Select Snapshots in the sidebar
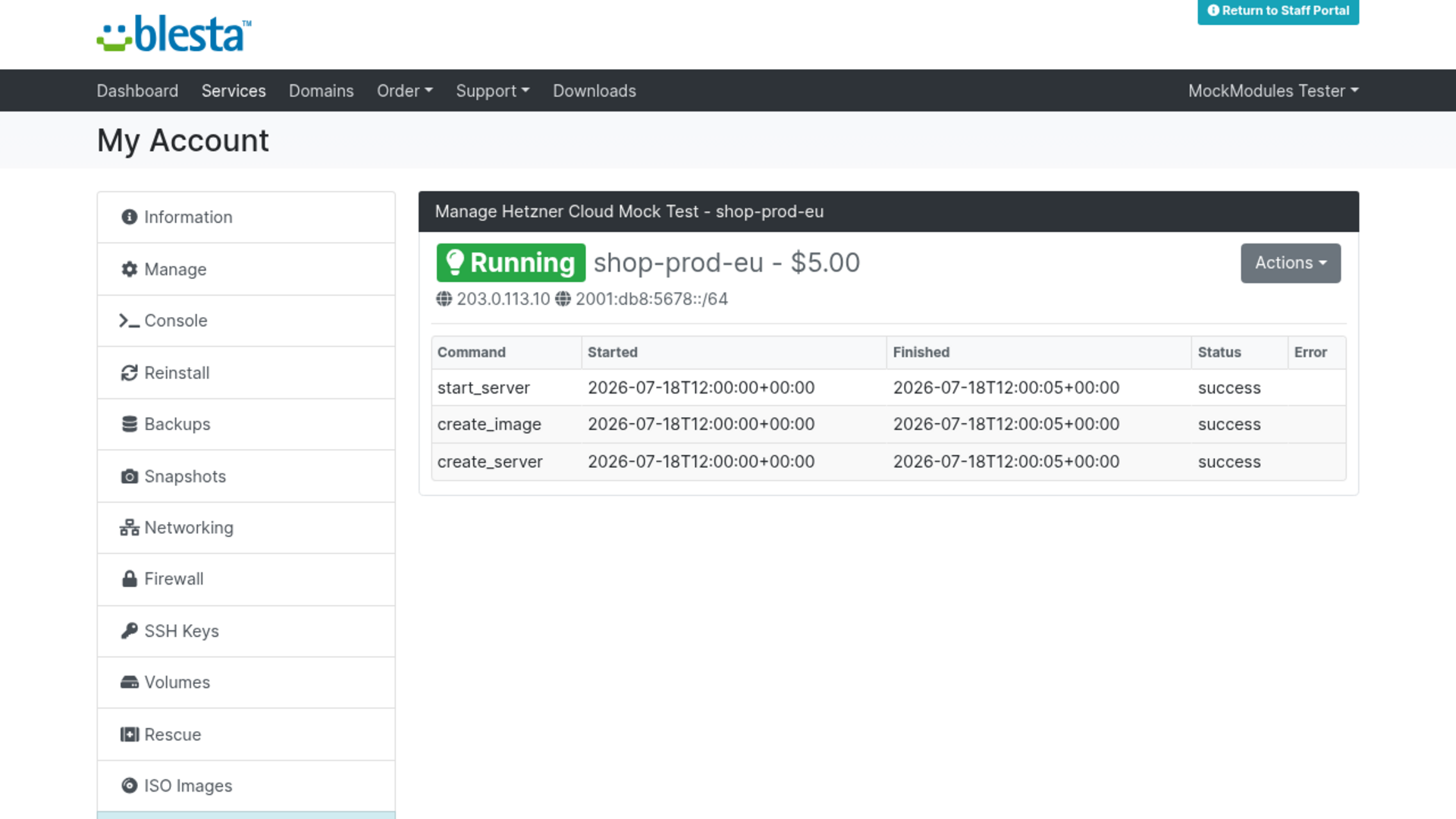 246,476
